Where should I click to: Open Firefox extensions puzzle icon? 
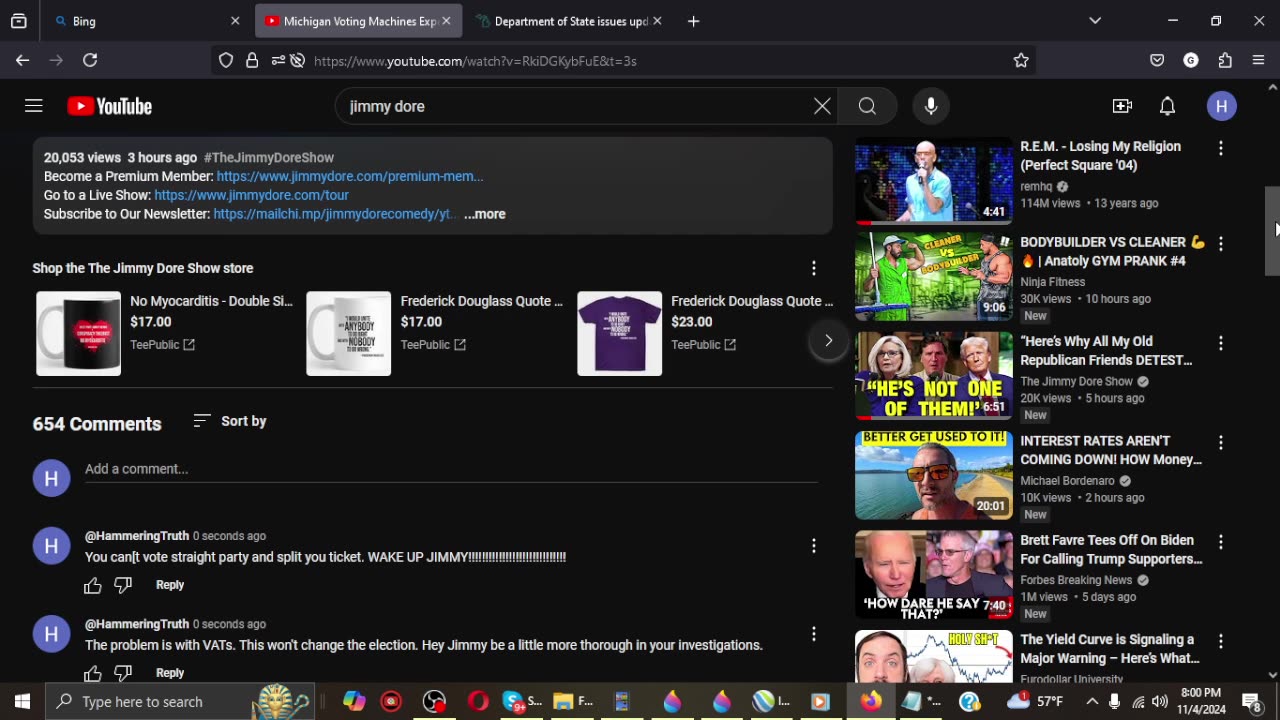pyautogui.click(x=1225, y=60)
